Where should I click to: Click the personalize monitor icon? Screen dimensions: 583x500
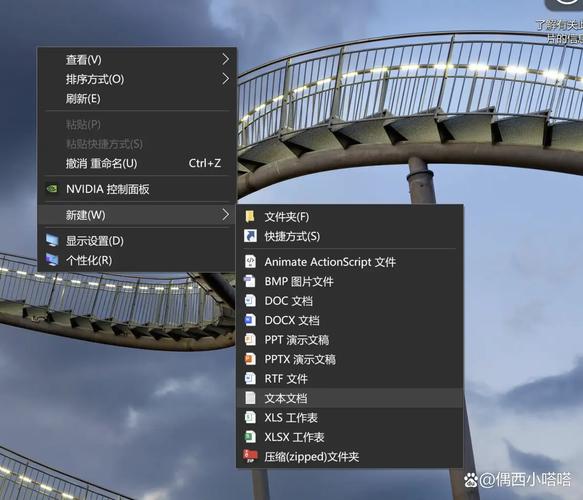(52, 260)
